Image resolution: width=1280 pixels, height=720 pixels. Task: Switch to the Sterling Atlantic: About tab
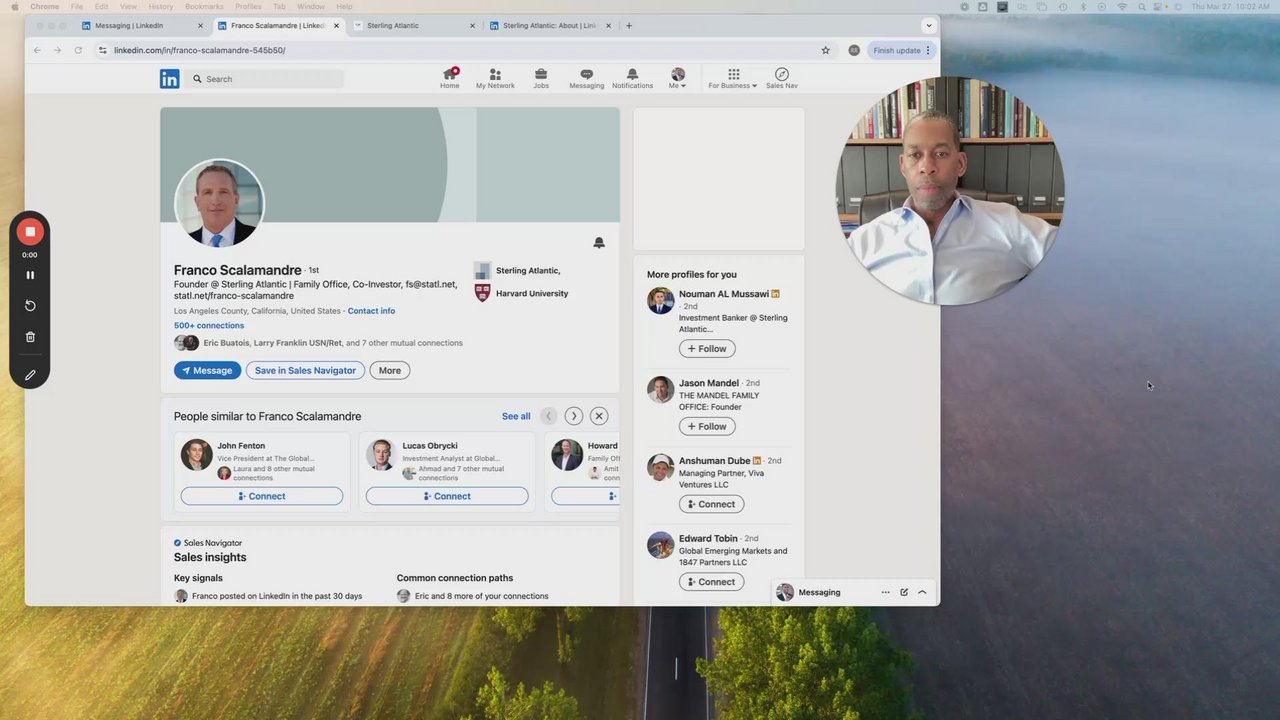[548, 26]
